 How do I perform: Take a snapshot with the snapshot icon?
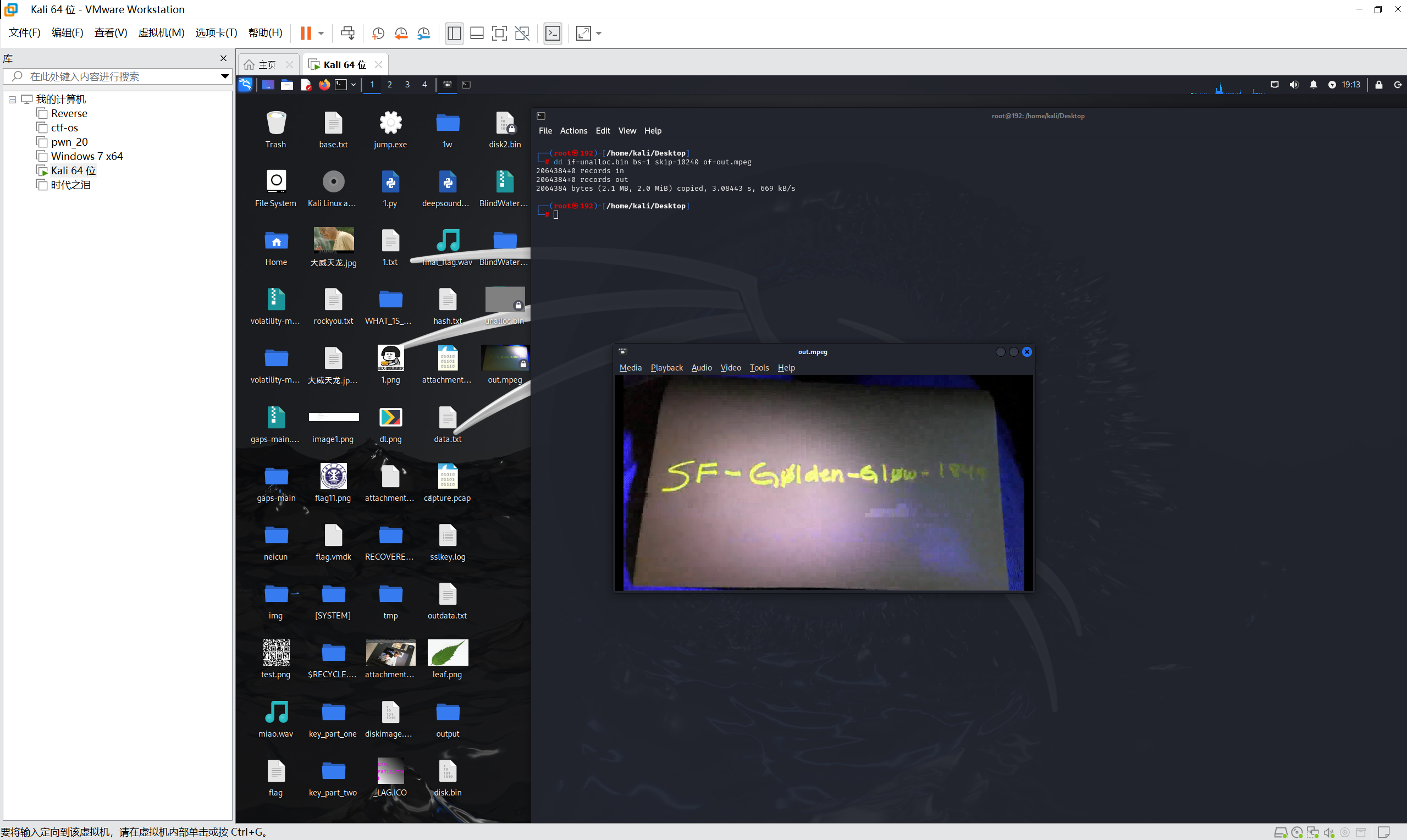coord(378,34)
